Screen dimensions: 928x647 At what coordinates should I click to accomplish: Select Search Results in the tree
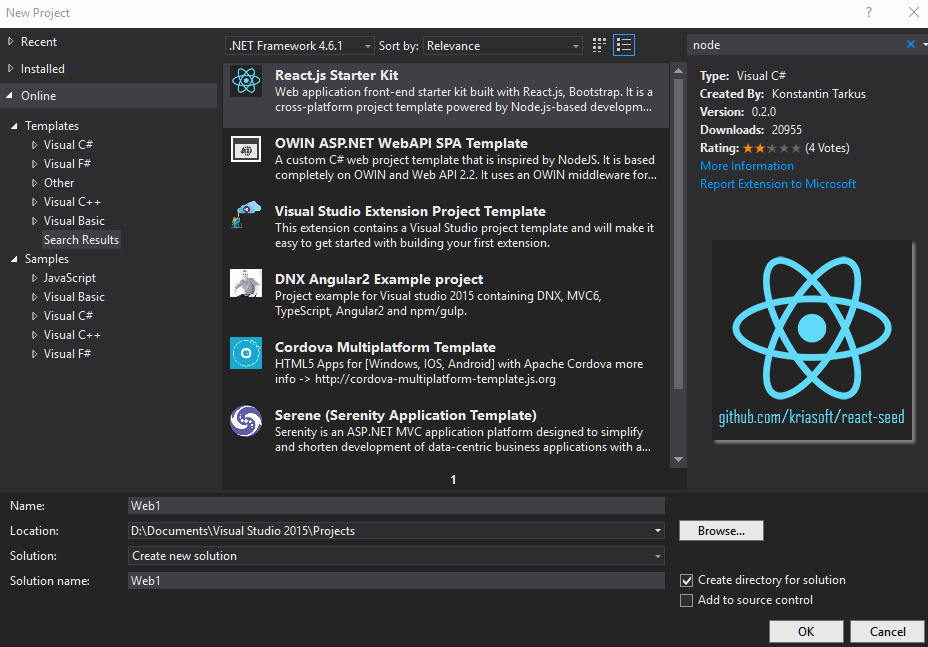tap(81, 240)
